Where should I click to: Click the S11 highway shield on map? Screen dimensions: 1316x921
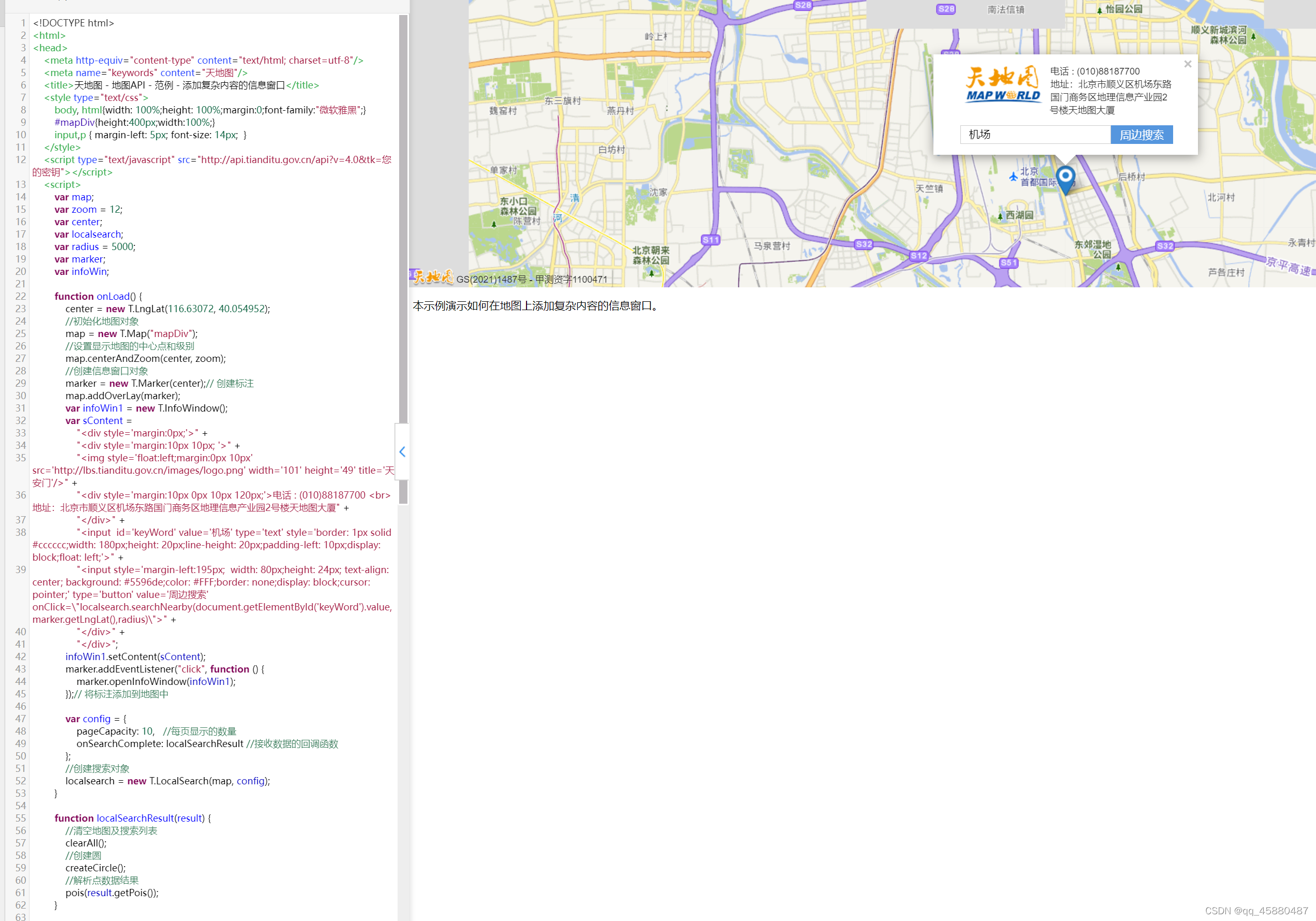click(710, 240)
